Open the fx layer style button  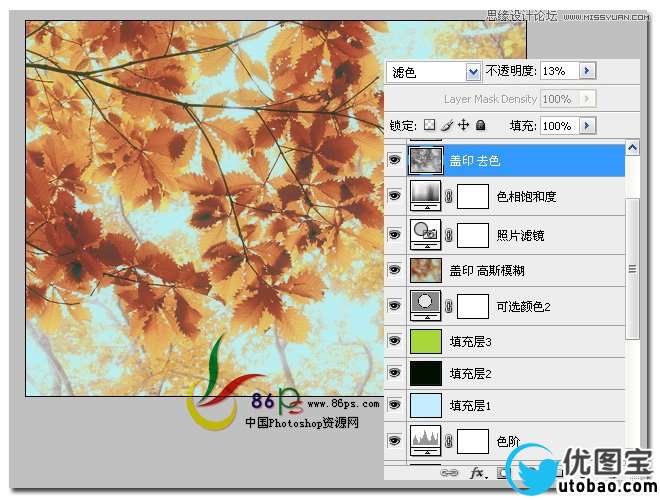click(x=477, y=473)
